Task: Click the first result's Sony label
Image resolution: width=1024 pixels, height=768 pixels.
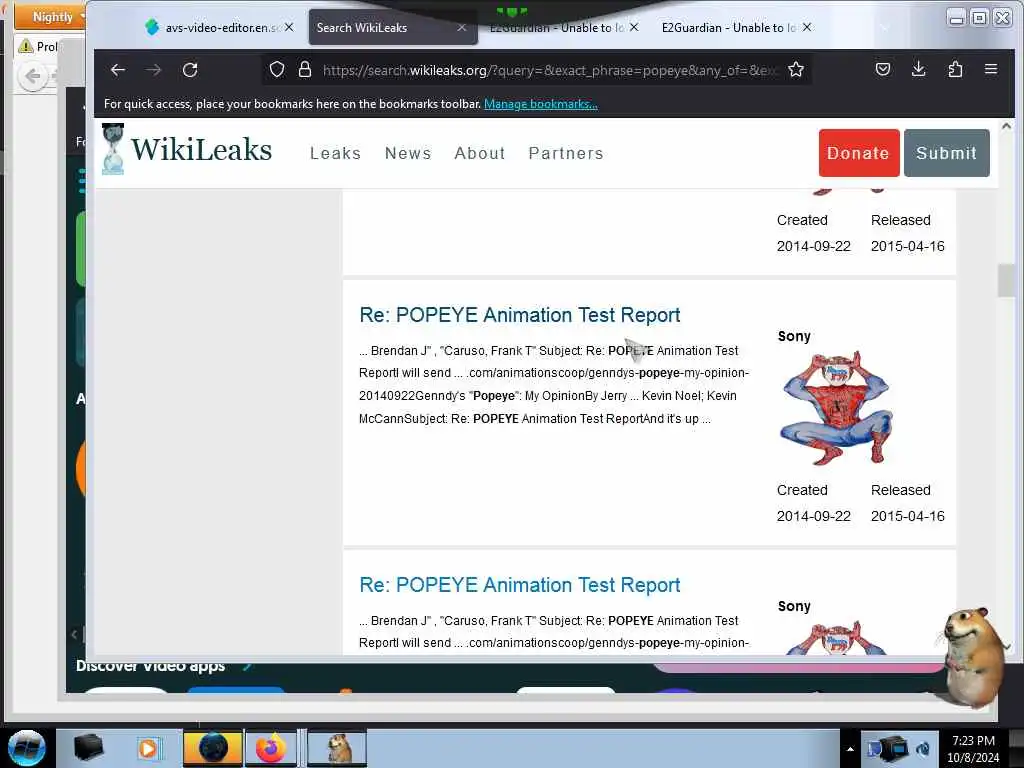Action: click(x=794, y=336)
